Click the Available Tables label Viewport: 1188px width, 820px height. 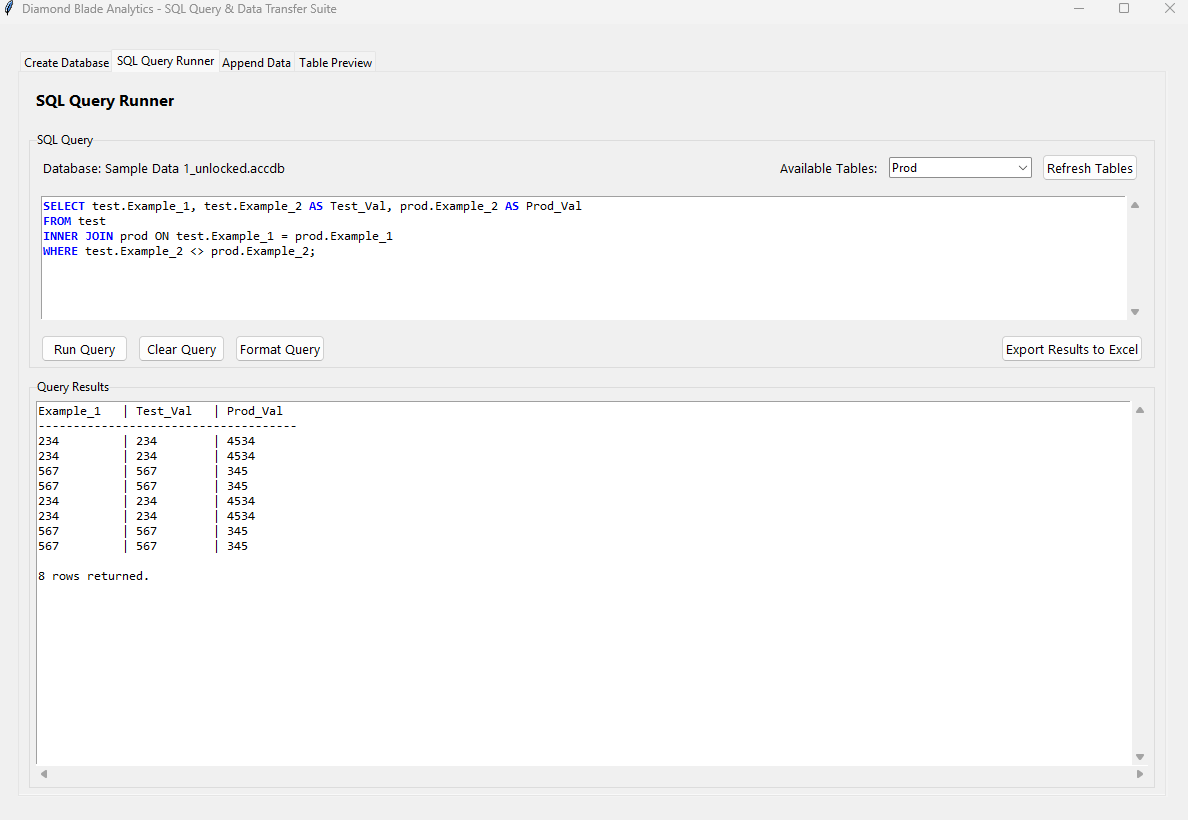pyautogui.click(x=828, y=168)
